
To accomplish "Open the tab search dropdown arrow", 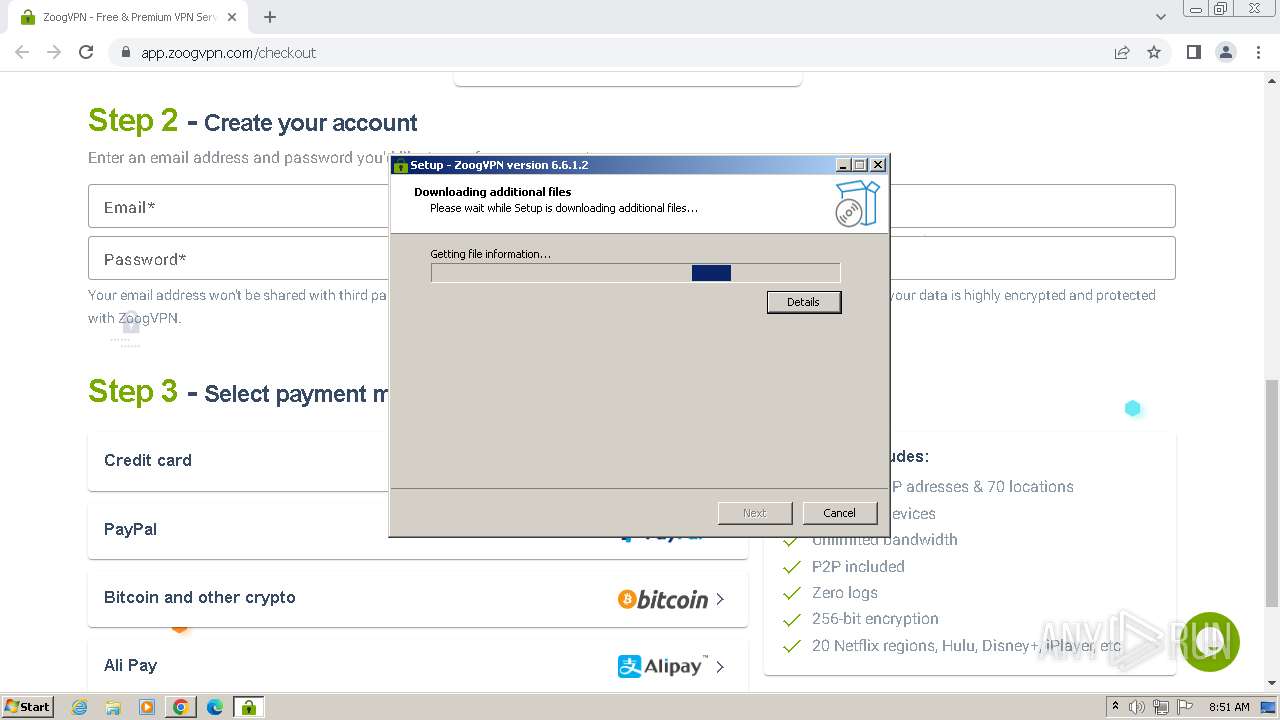I will (1160, 17).
